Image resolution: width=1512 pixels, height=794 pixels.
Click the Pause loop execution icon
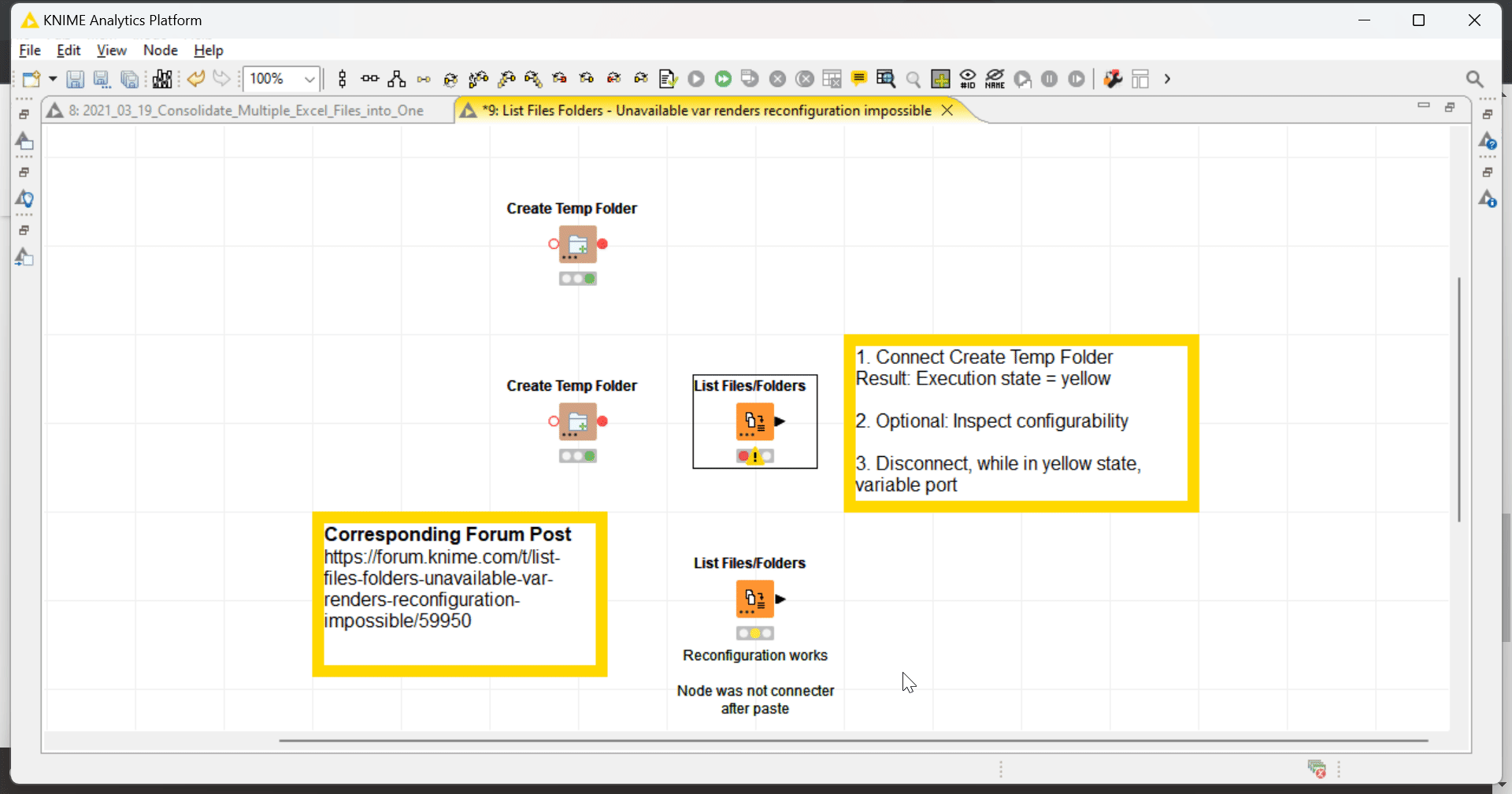[1049, 79]
